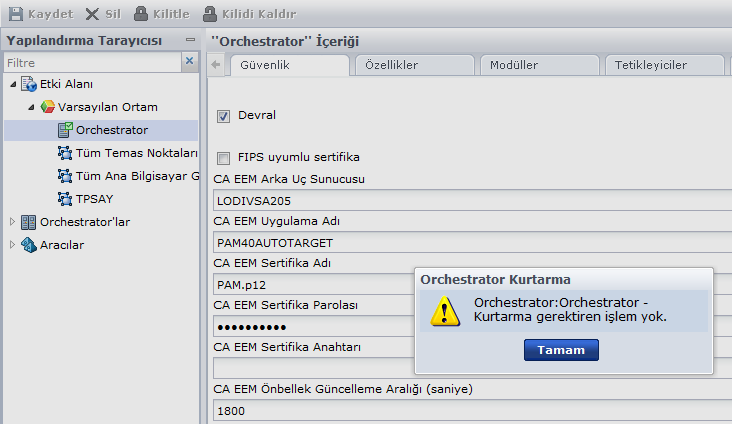Image resolution: width=732 pixels, height=424 pixels.
Task: Click the CA EEM Sertifika Anahtarı field
Action: [314, 368]
